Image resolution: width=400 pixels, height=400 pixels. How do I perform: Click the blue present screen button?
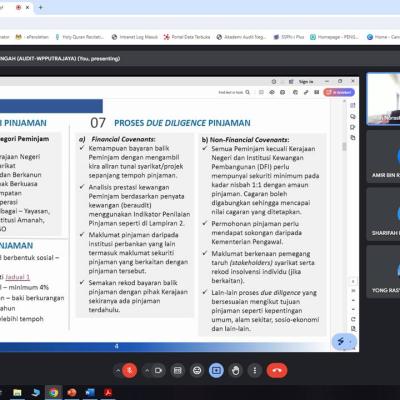(216, 370)
